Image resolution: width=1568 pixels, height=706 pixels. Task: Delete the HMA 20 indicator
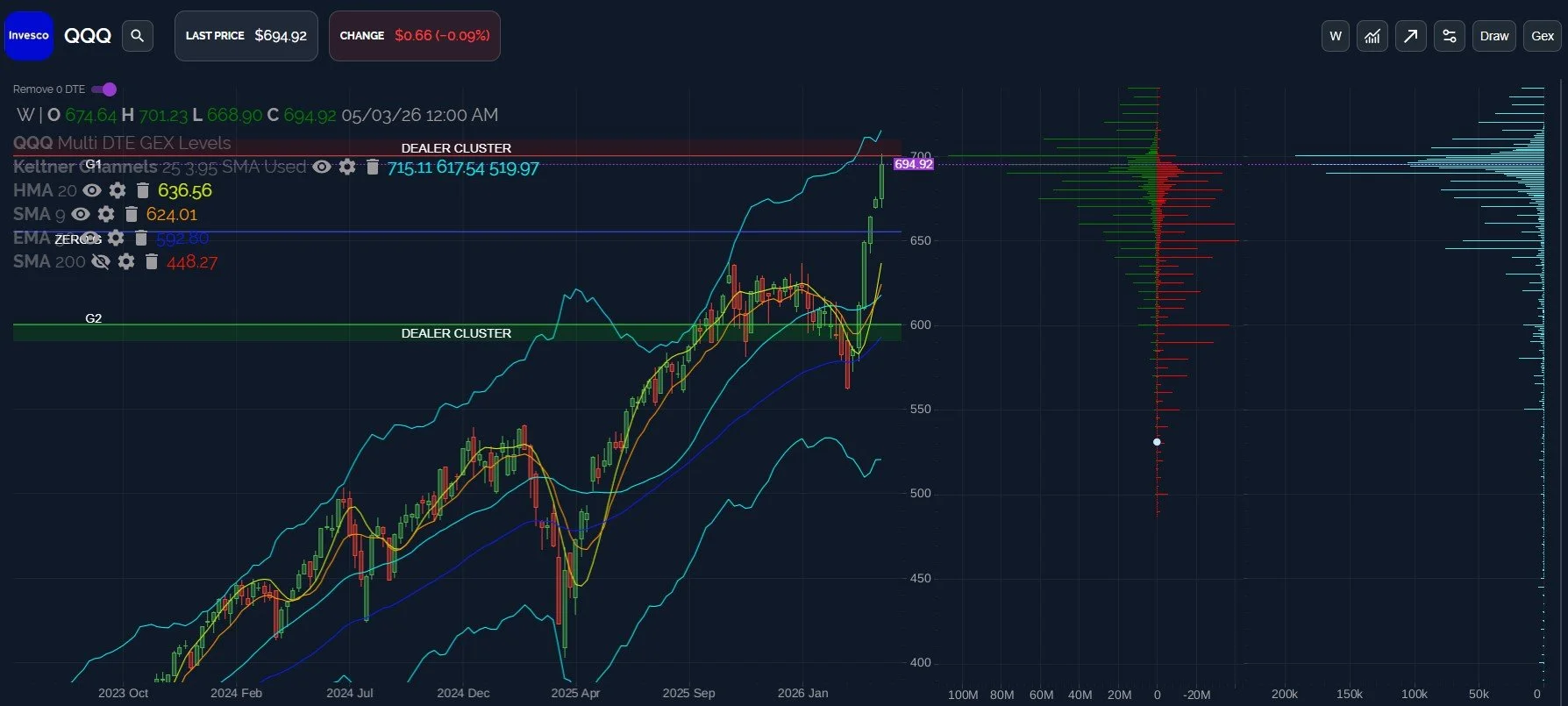pos(143,190)
